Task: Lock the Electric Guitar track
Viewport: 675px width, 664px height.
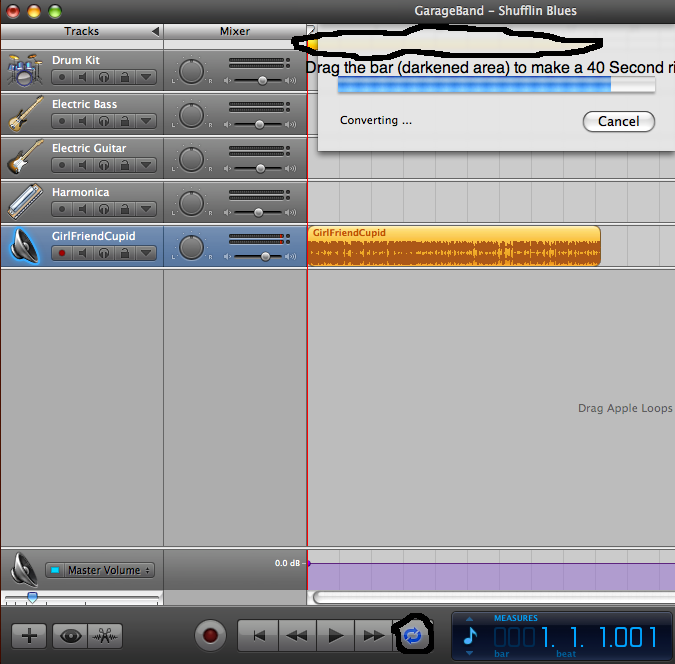Action: (125, 165)
